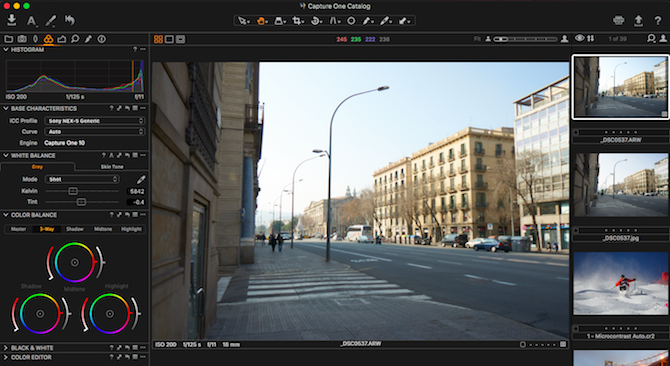Click the browser sort arrows icon
The height and width of the screenshot is (366, 670).
point(591,39)
